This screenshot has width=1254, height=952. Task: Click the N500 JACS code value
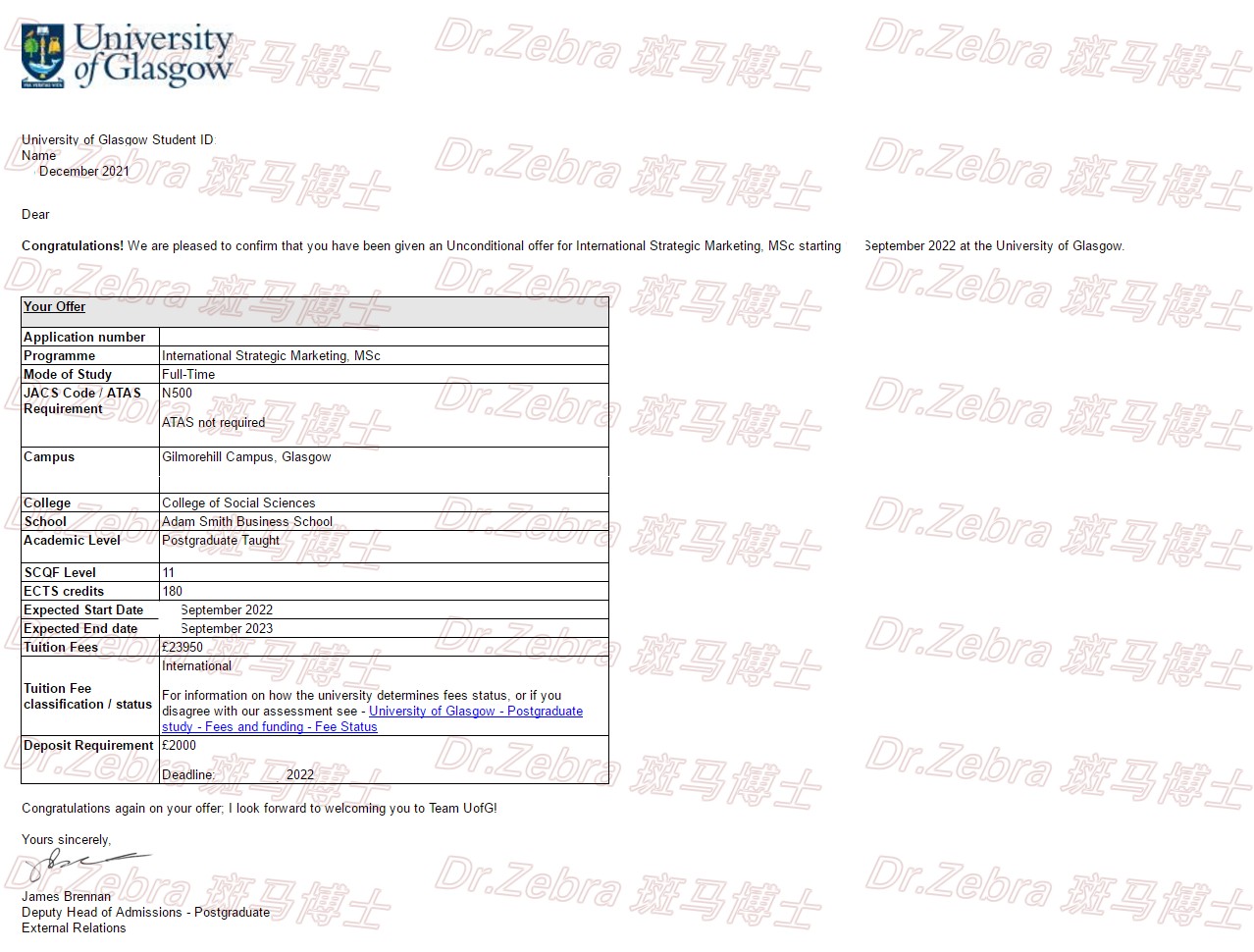[178, 394]
